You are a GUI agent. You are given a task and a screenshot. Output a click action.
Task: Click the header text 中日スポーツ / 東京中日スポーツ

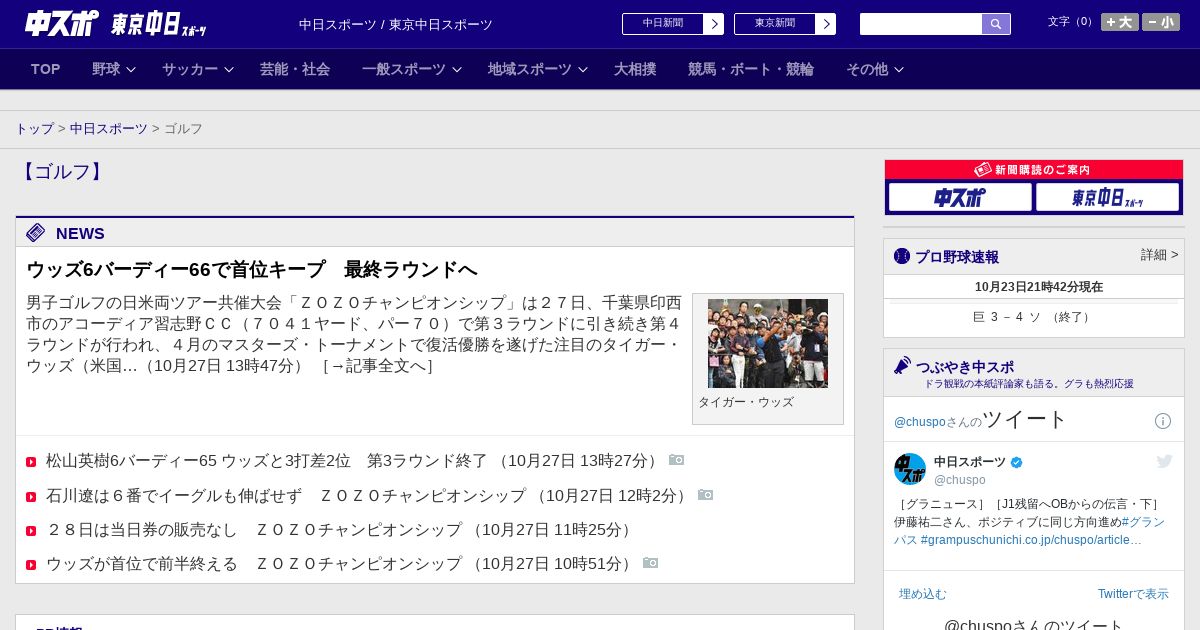pos(396,25)
